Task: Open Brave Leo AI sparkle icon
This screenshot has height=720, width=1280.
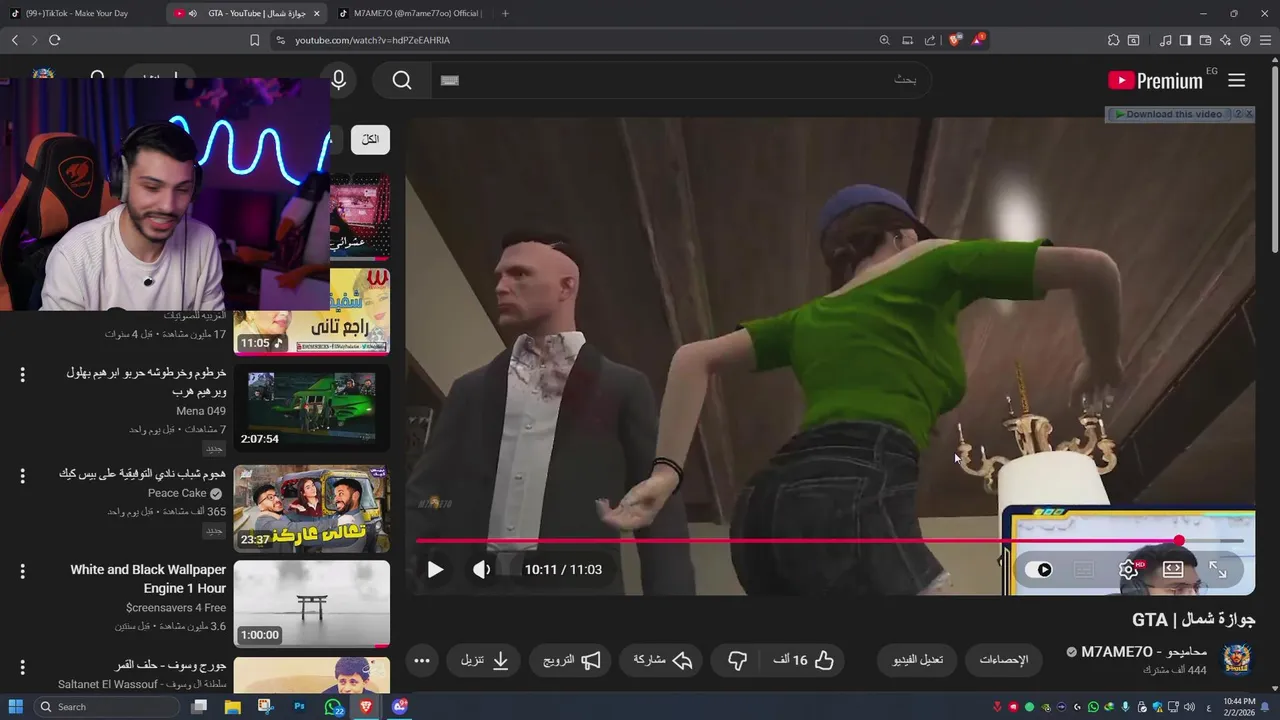Action: coord(1225,40)
